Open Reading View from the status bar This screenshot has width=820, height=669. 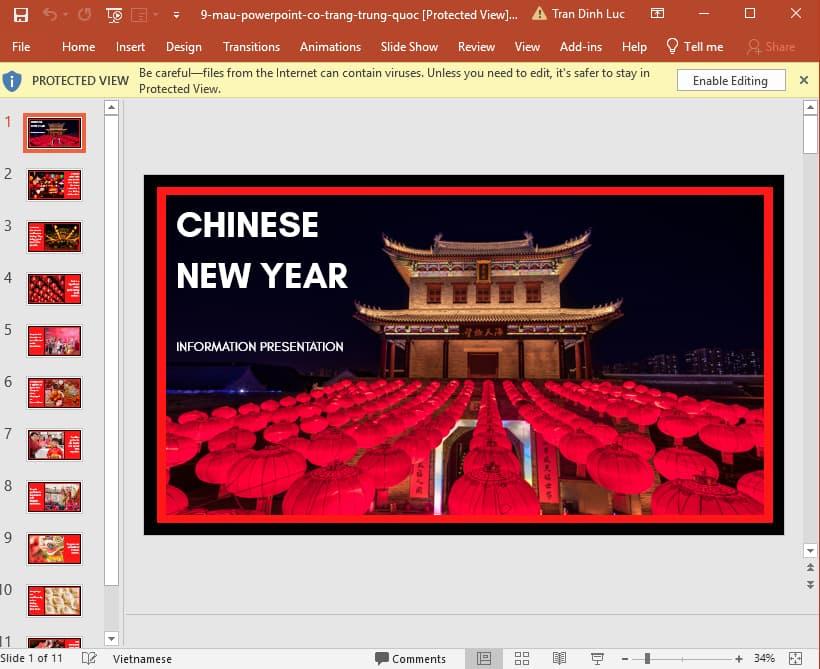click(x=559, y=658)
